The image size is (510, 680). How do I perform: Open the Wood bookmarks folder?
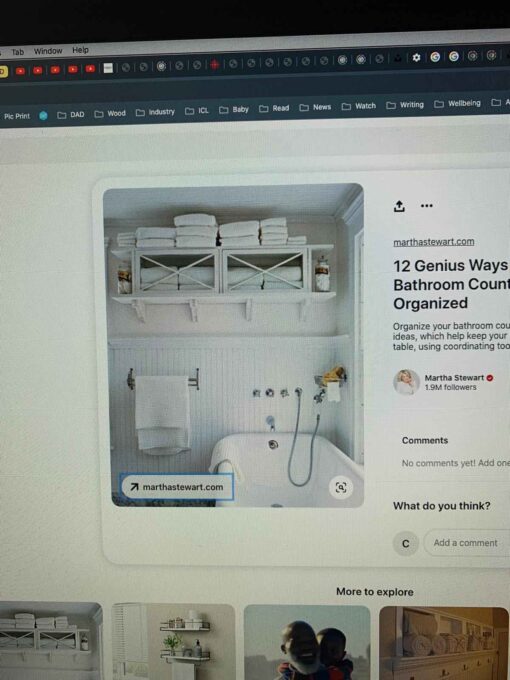pyautogui.click(x=110, y=114)
